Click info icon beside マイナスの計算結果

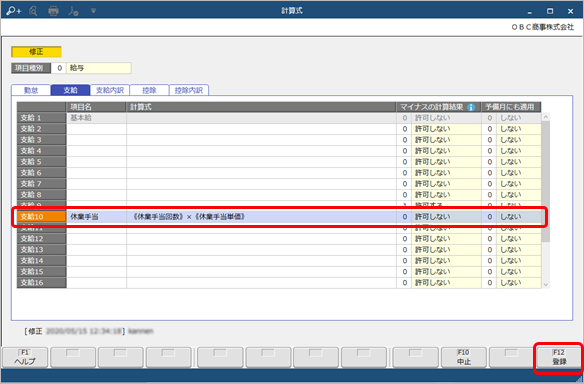471,107
